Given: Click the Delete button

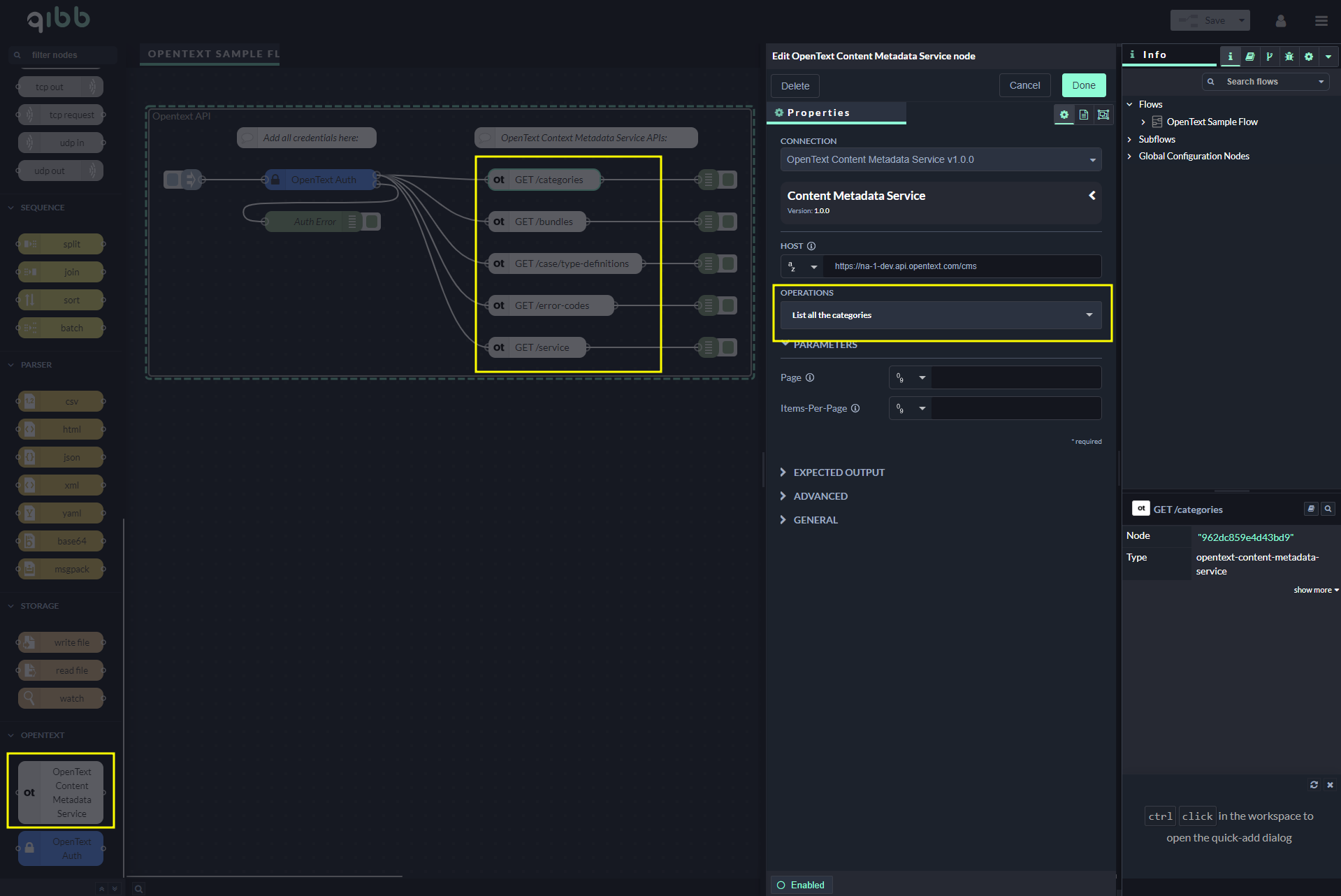Looking at the screenshot, I should [795, 86].
